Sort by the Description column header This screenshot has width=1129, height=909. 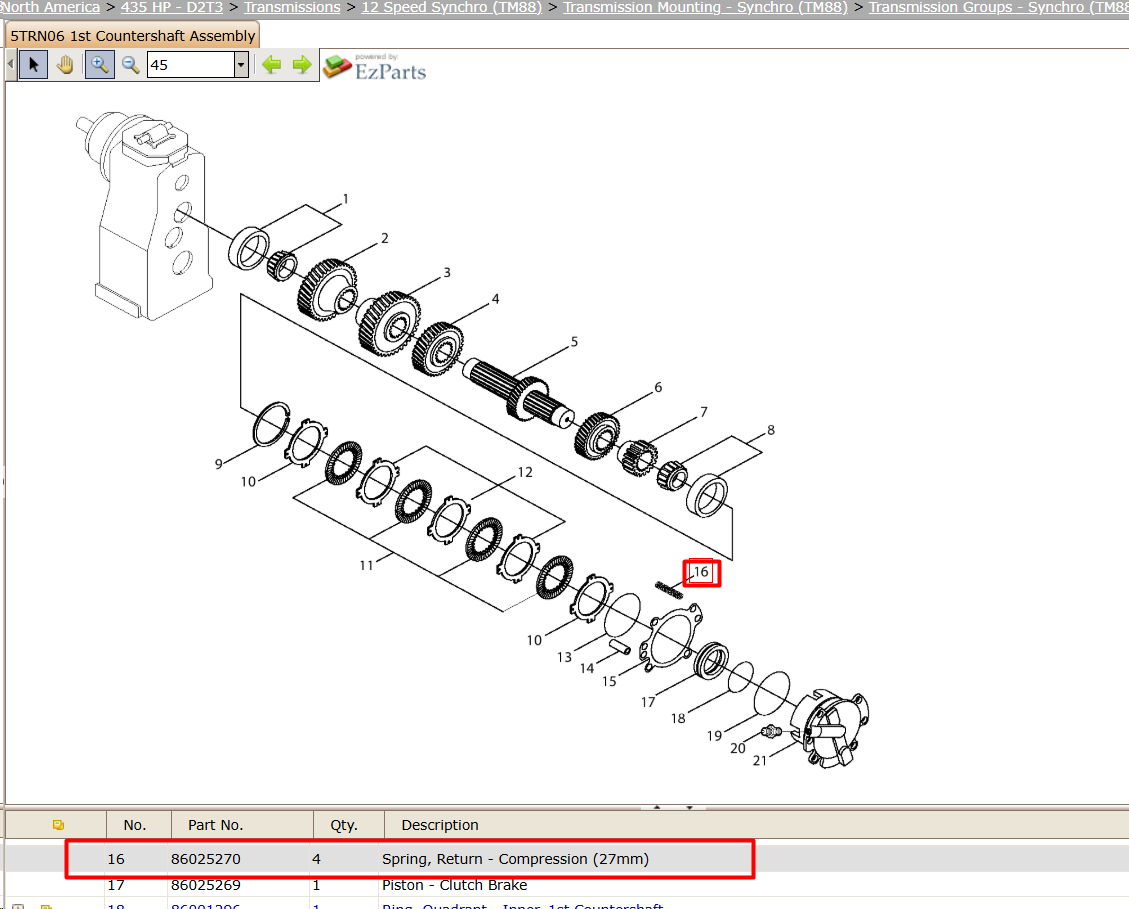pyautogui.click(x=439, y=825)
